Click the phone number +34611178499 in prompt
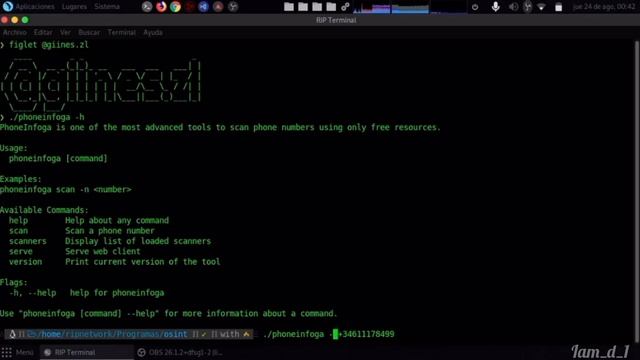Image resolution: width=640 pixels, height=360 pixels. point(367,334)
